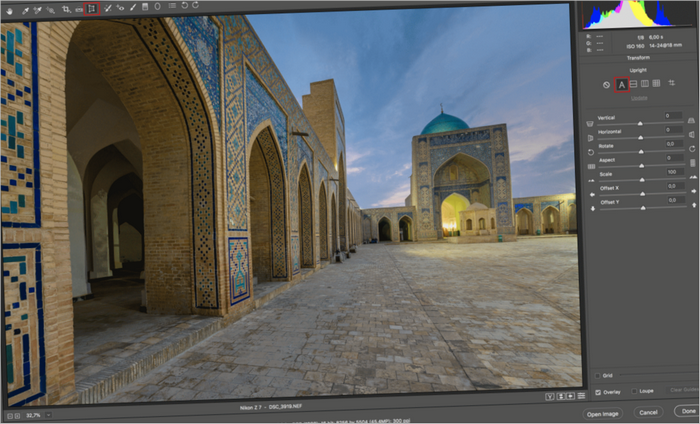The height and width of the screenshot is (424, 700).
Task: Click the right Vertical perspective icon
Action: (692, 120)
